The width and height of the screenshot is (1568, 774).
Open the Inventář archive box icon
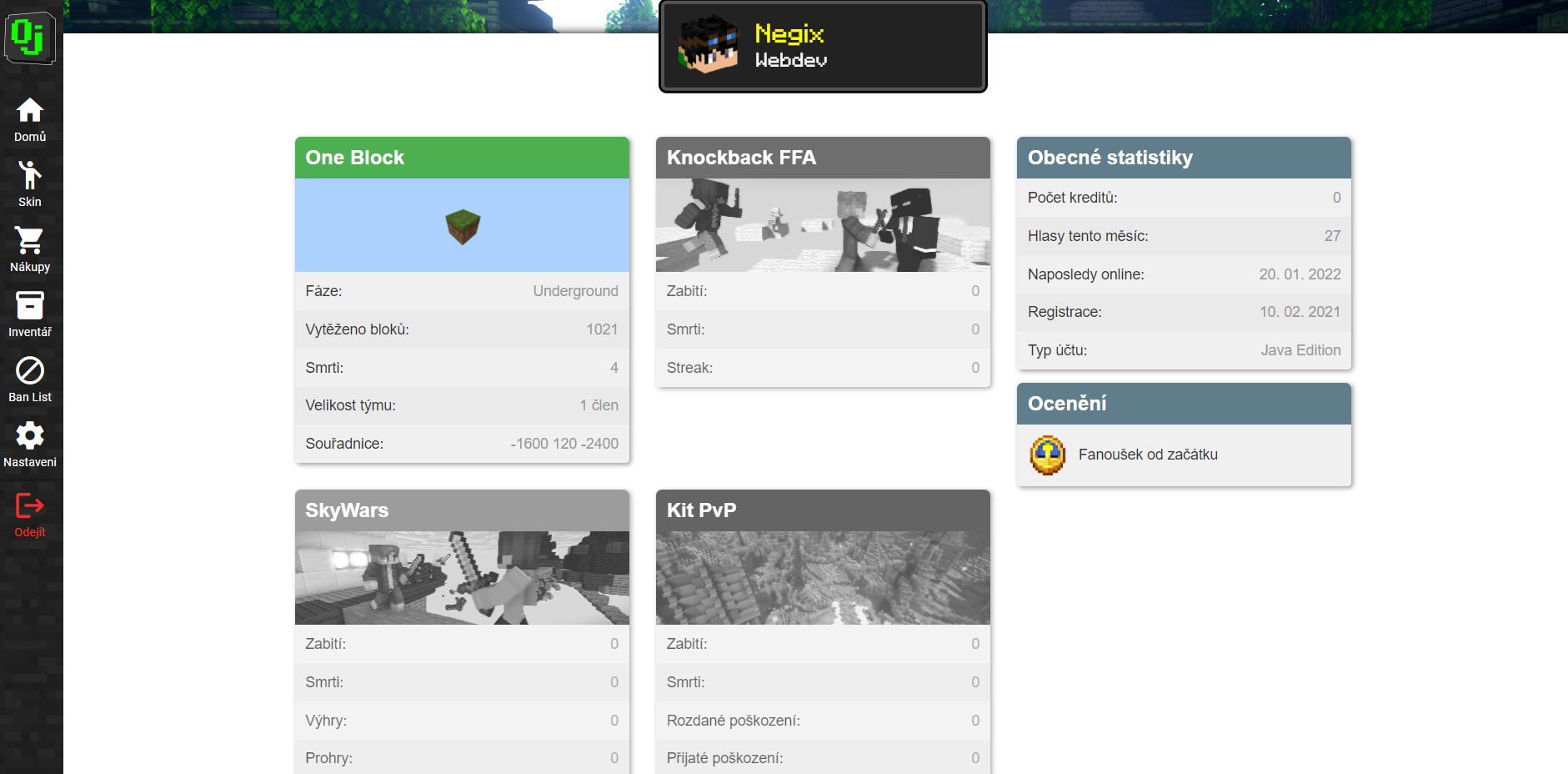pos(30,305)
